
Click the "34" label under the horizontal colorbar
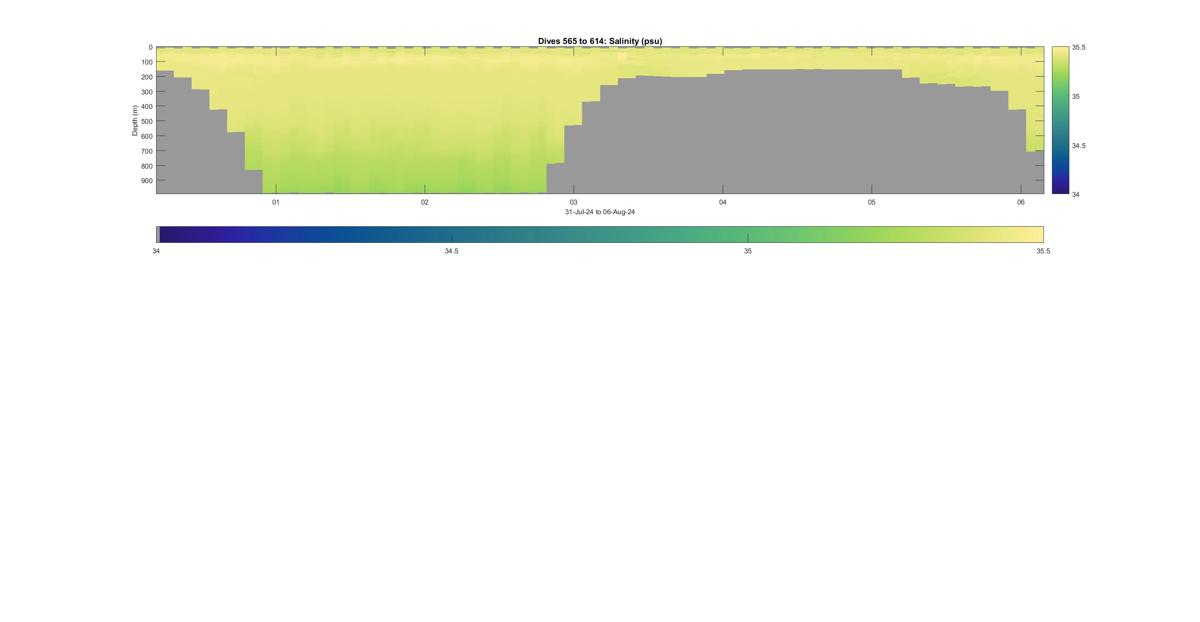click(x=156, y=251)
